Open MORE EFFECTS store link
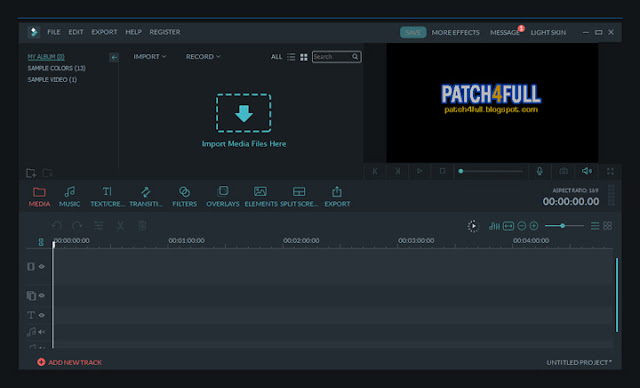The image size is (640, 388). tap(456, 32)
